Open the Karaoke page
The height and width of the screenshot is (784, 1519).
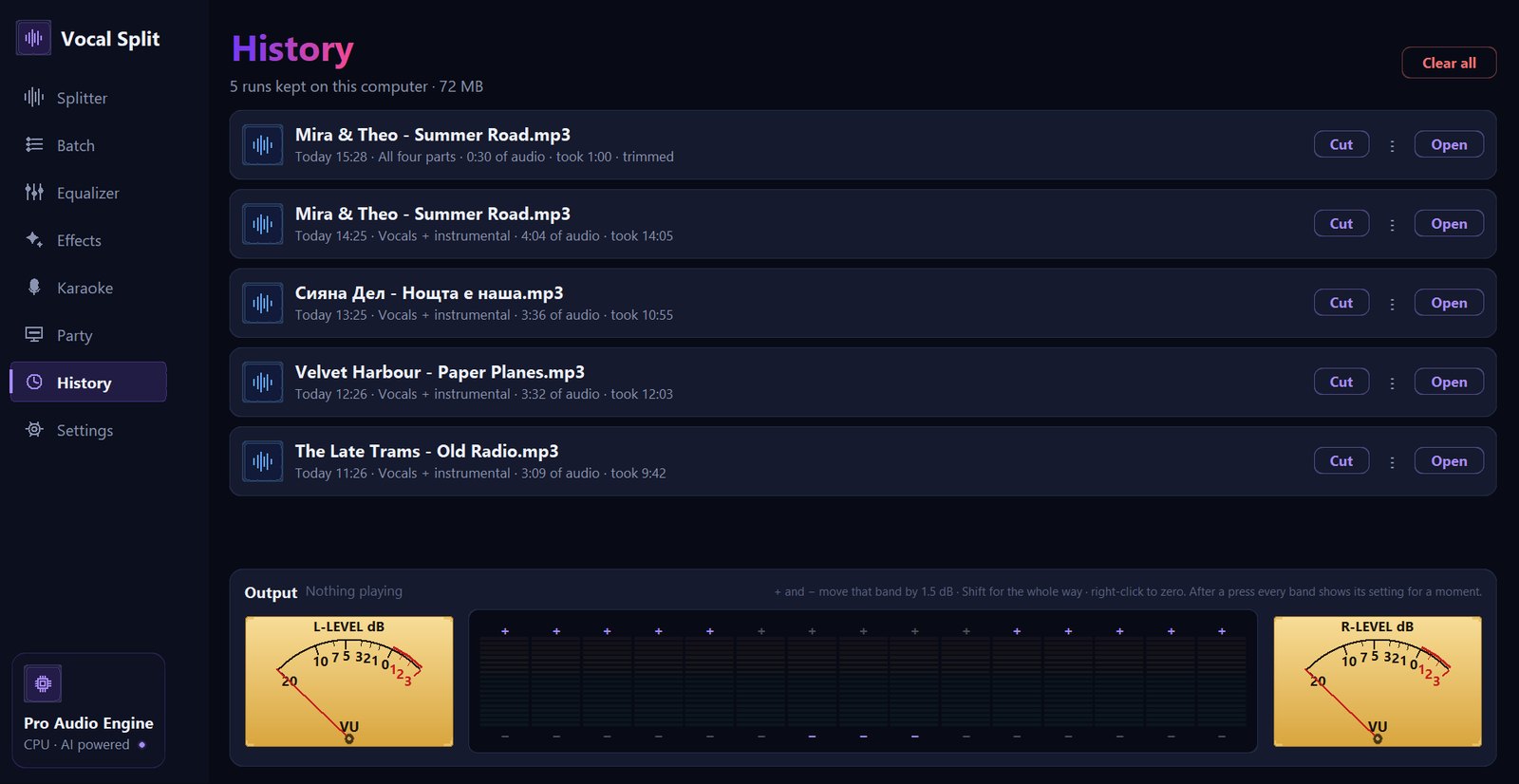click(x=88, y=288)
